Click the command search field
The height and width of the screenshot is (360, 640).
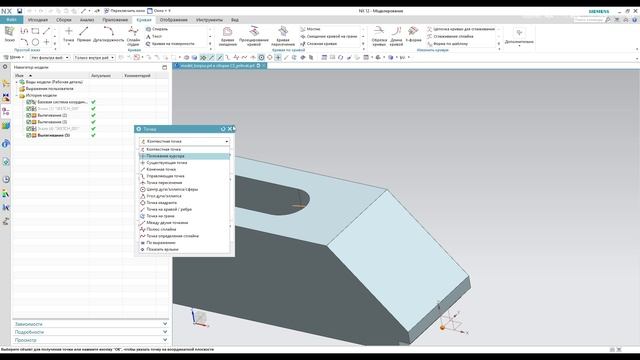coord(588,20)
